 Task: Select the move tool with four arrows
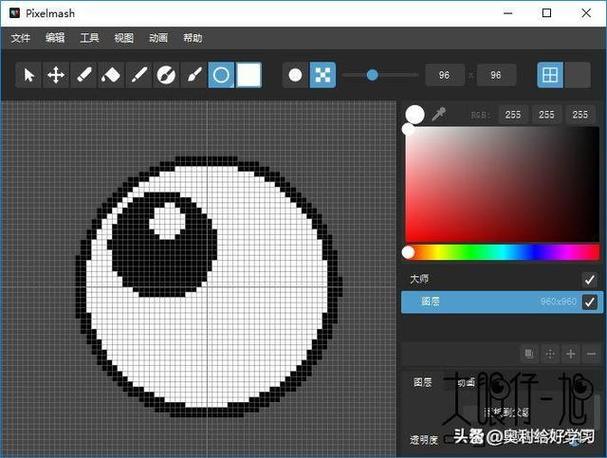click(x=56, y=75)
